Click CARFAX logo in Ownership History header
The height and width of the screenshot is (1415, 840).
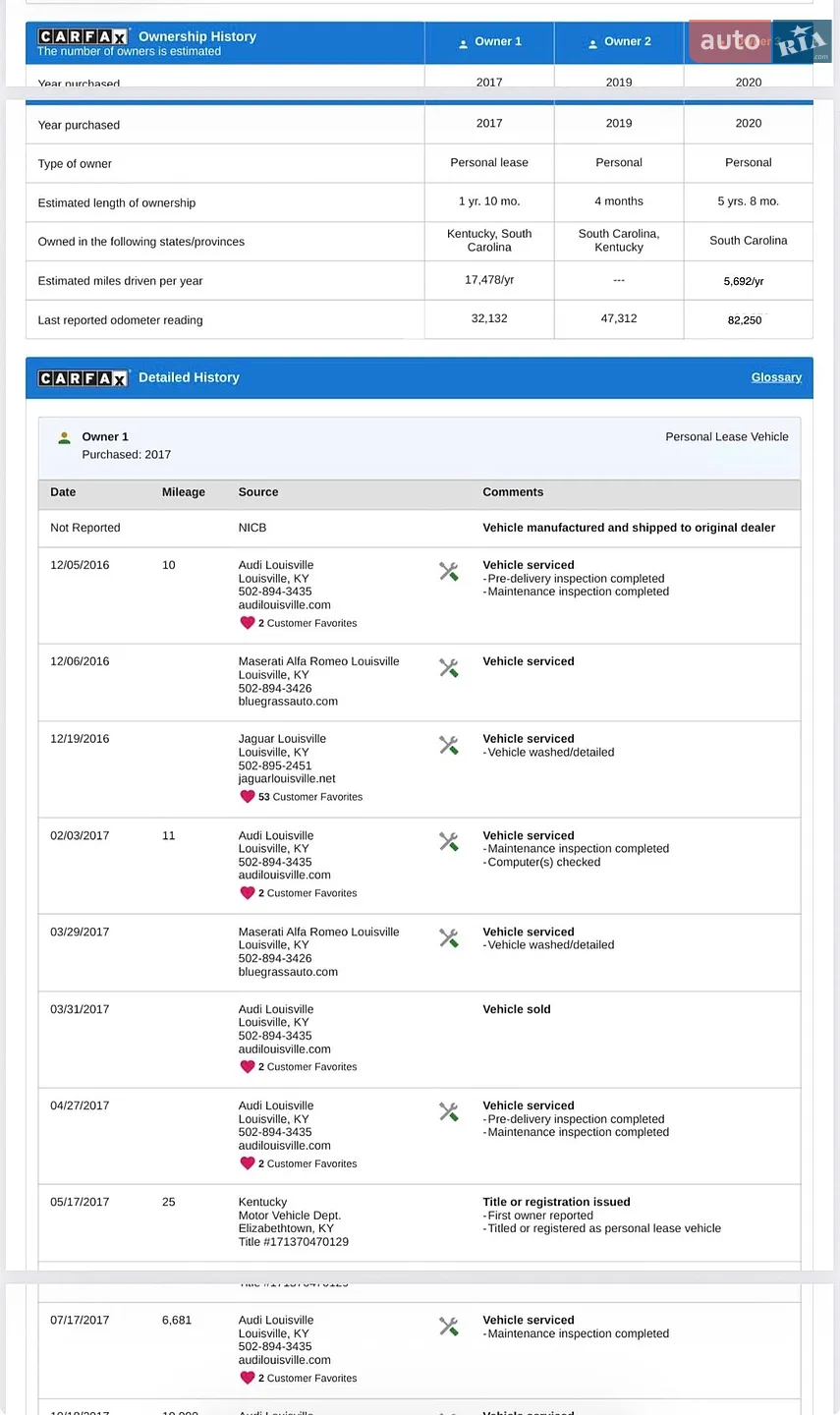point(84,37)
